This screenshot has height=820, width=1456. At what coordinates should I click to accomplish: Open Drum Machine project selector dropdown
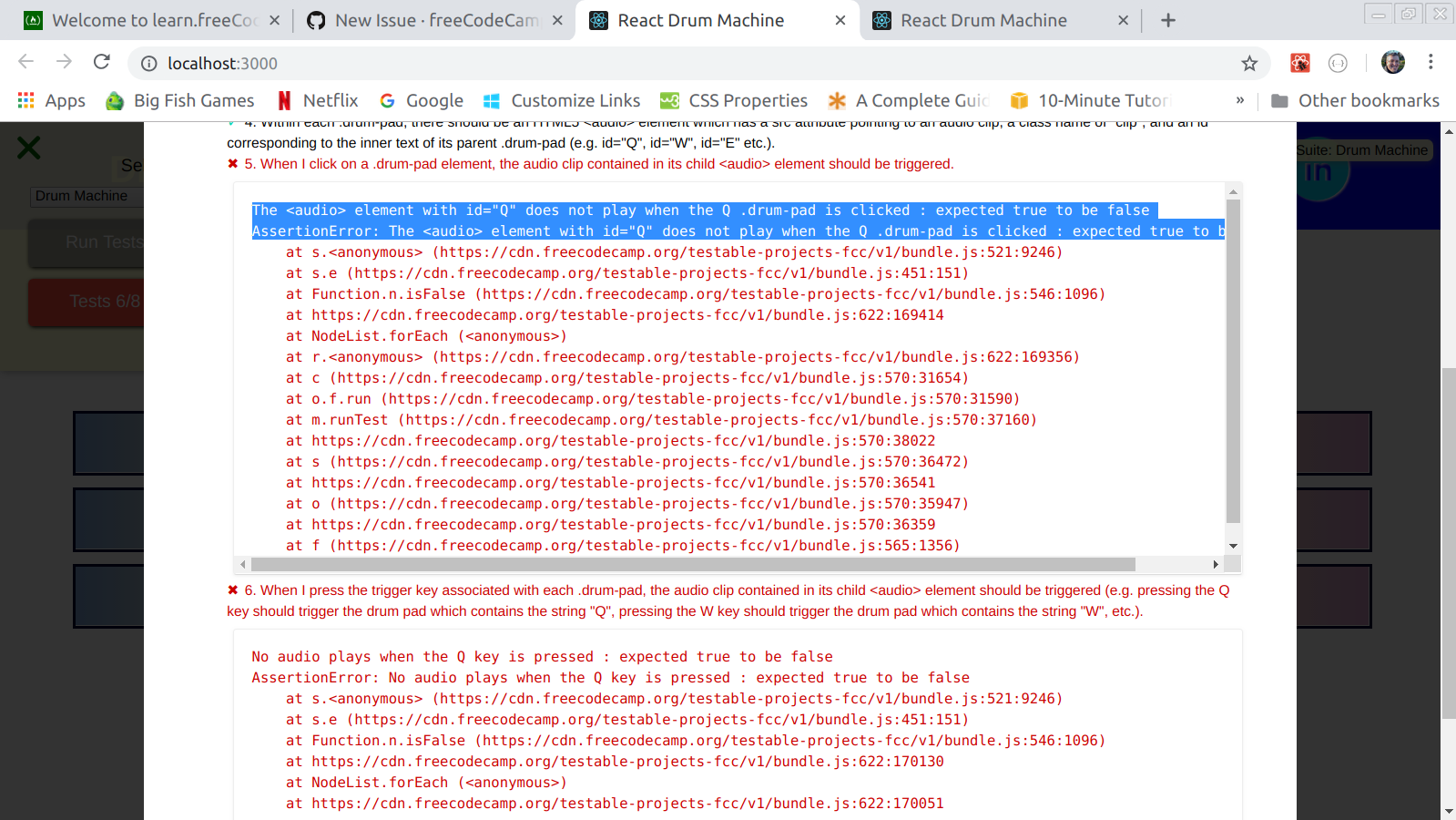pos(87,196)
